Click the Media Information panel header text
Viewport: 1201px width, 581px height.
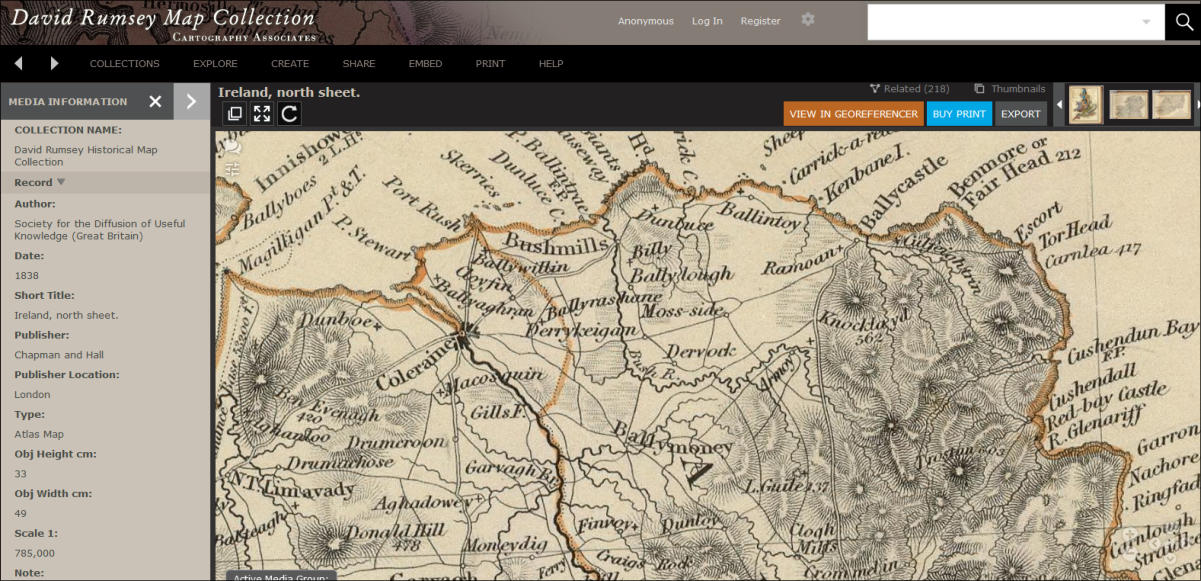pos(68,101)
